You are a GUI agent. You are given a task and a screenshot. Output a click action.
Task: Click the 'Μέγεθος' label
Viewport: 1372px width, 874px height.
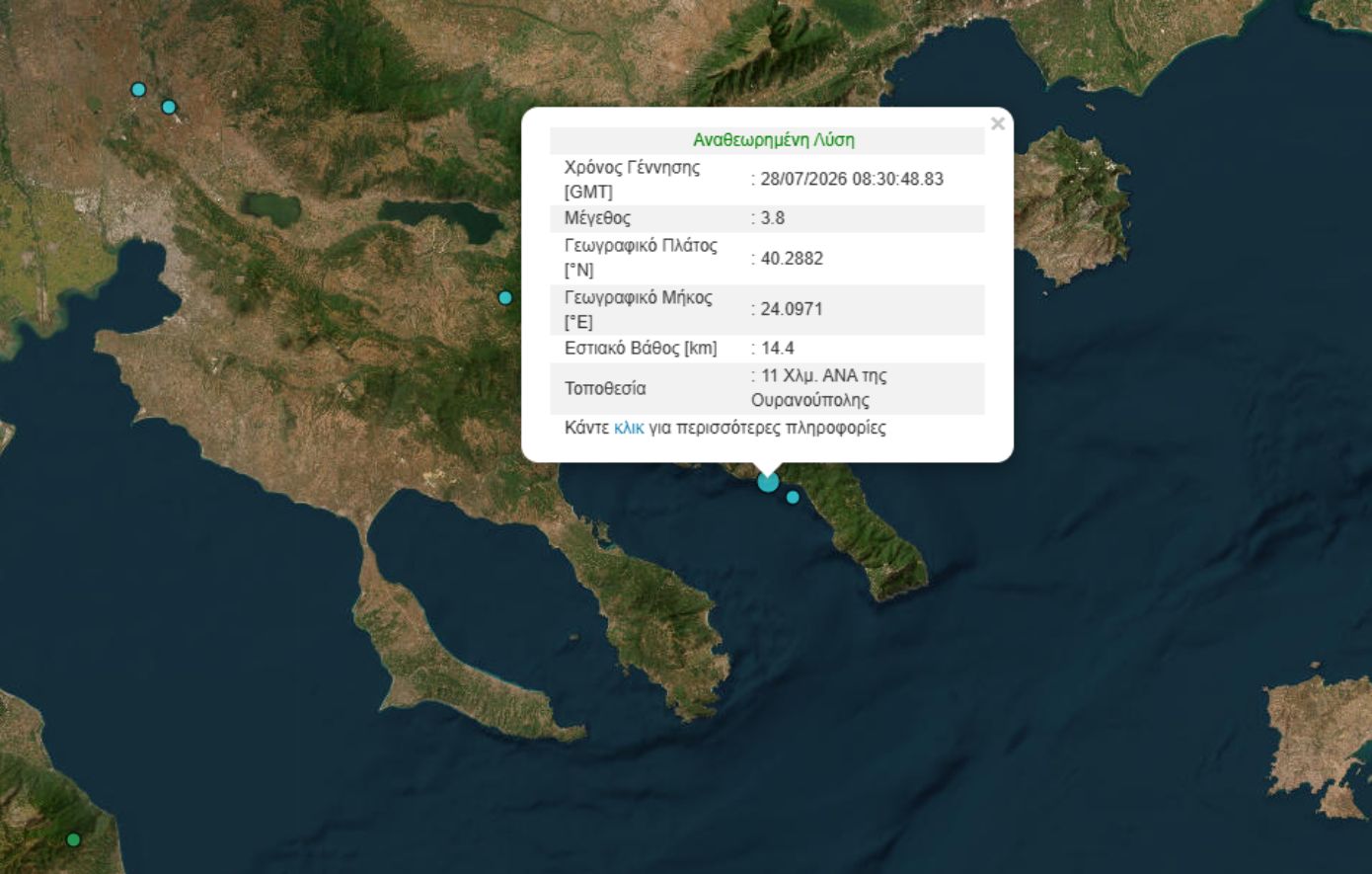point(597,217)
